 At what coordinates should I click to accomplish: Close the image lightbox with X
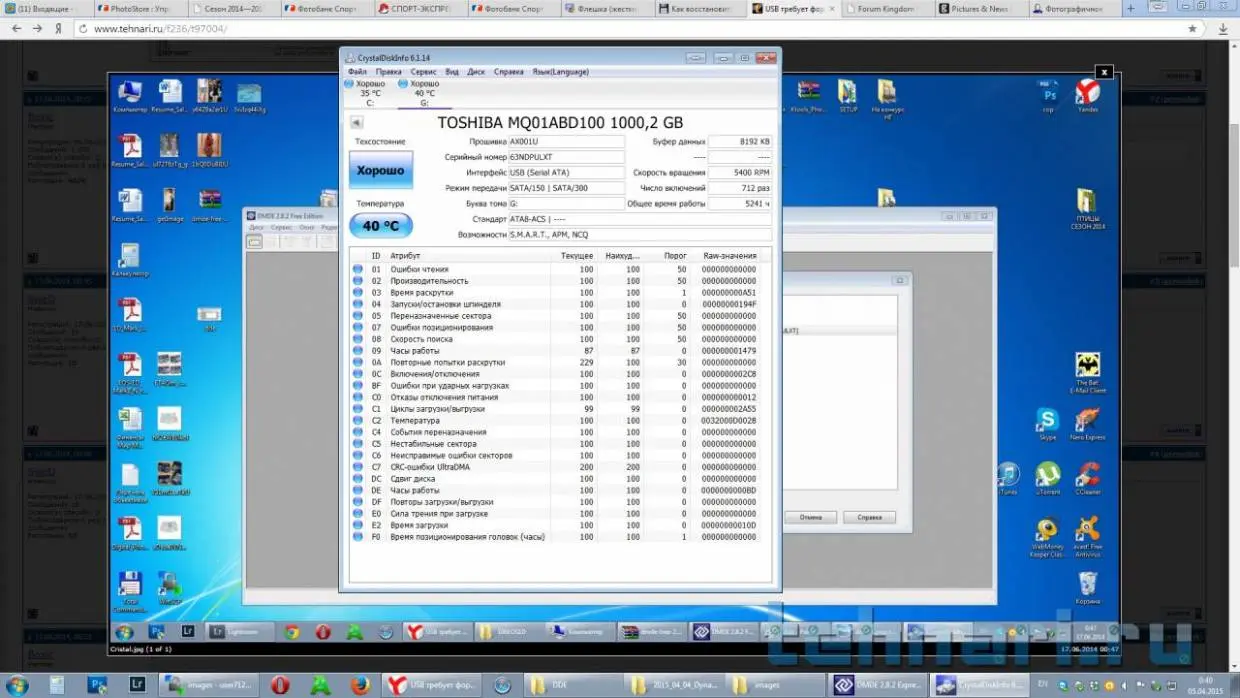[1103, 72]
